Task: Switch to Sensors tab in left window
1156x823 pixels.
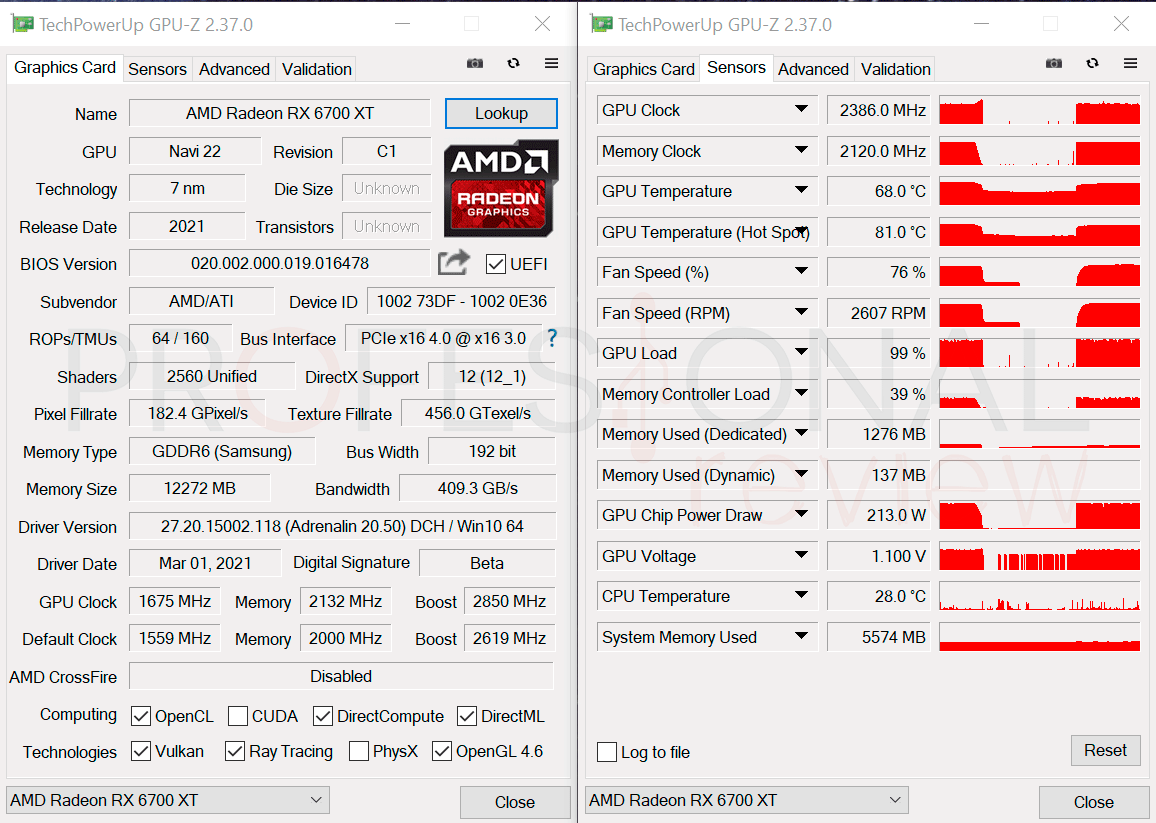Action: (x=157, y=69)
